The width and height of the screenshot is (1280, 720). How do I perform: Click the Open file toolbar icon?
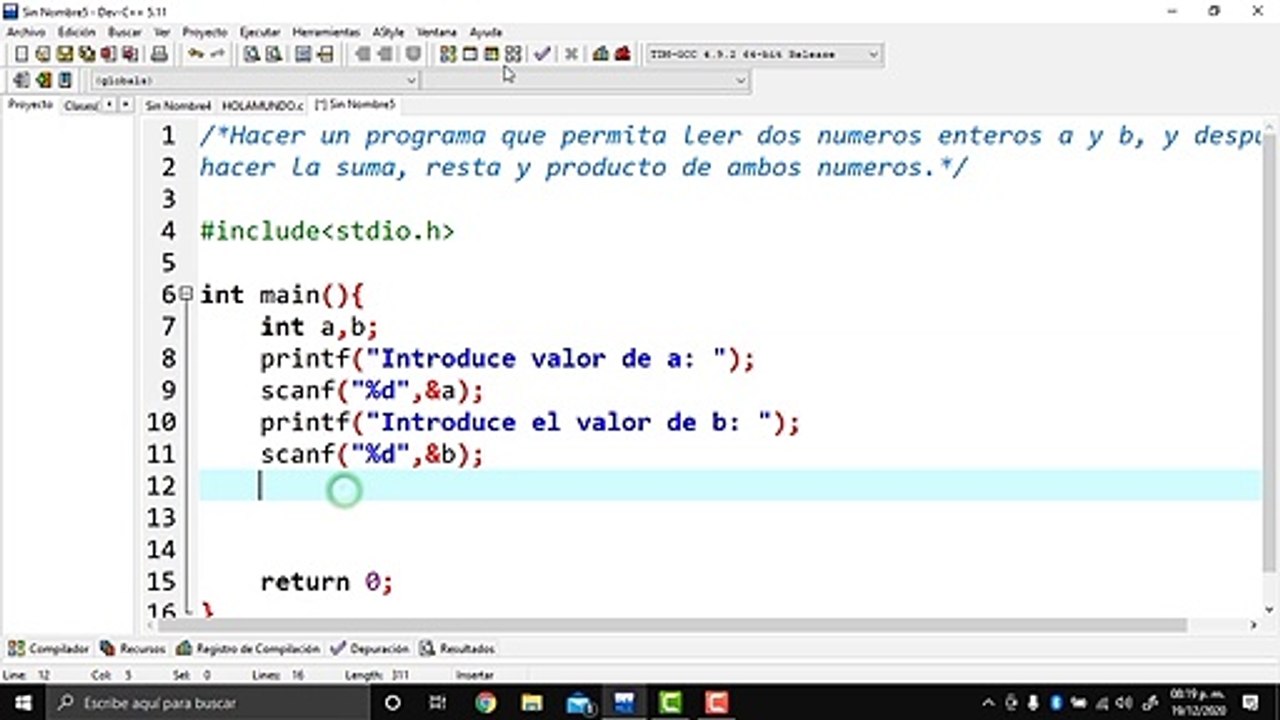coord(43,54)
